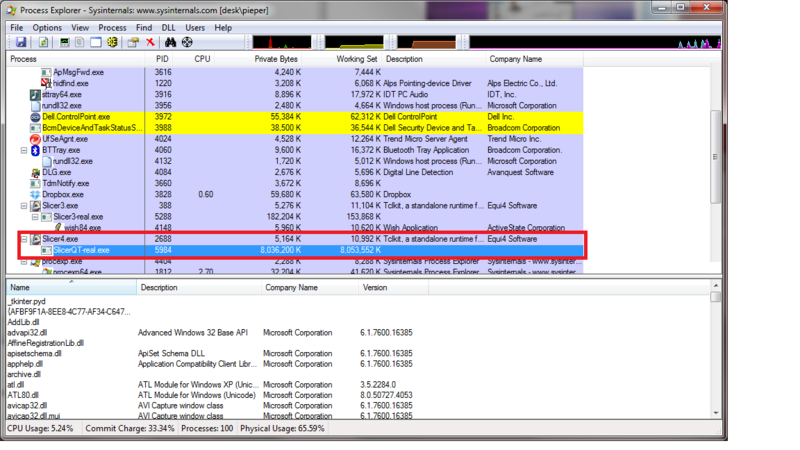Click the UfSeAgnt.exe Trend Micro icon
Image resolution: width=800 pixels, height=450 pixels.
point(35,139)
